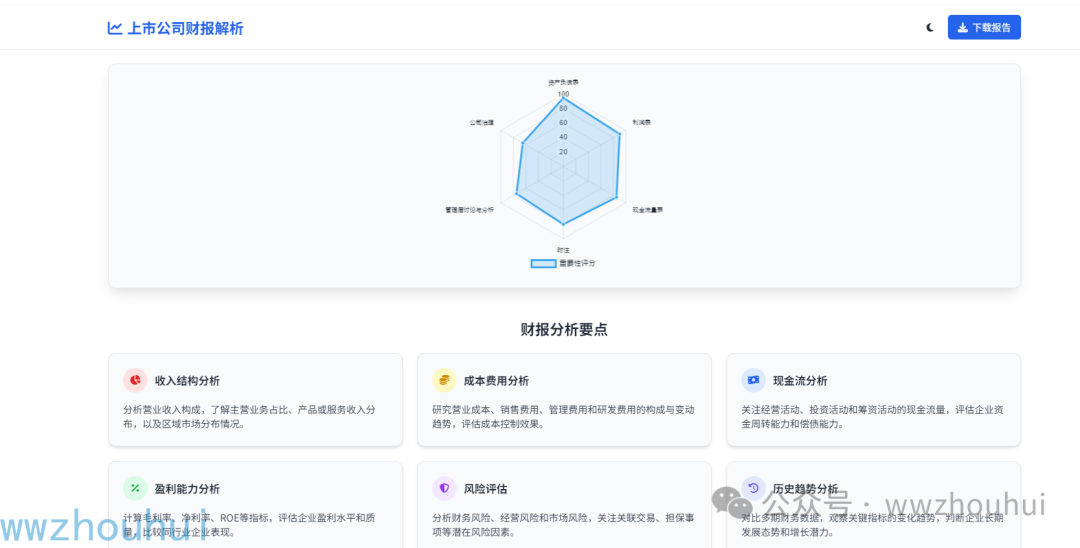Open the 成本费用分析 card title

pyautogui.click(x=497, y=381)
